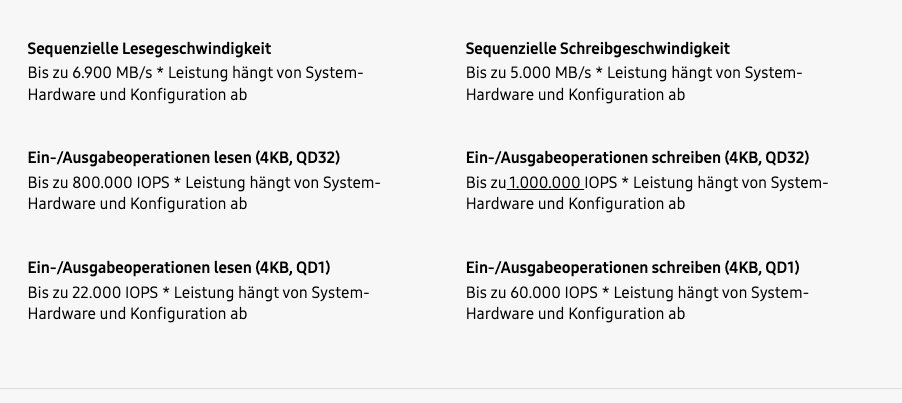Click the Sequenzielle Lesegeschwindigkeit heading
Screen dimensions: 902x403
(x=149, y=48)
